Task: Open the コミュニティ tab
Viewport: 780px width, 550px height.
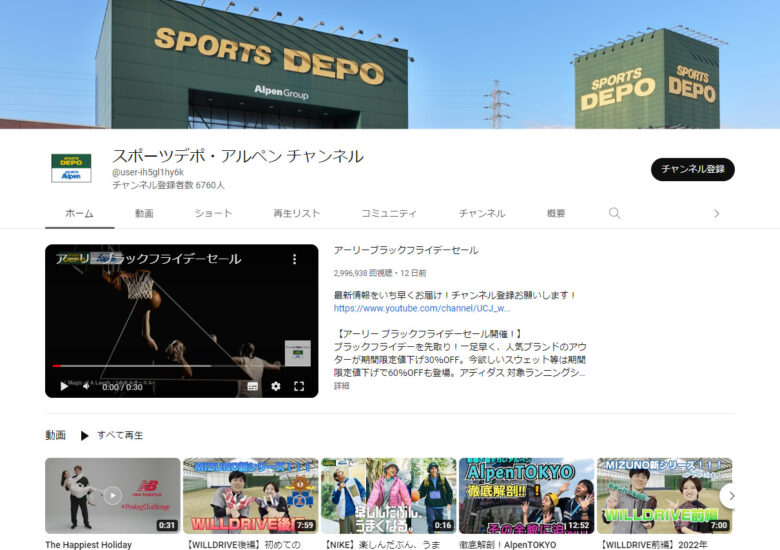Action: pos(389,213)
